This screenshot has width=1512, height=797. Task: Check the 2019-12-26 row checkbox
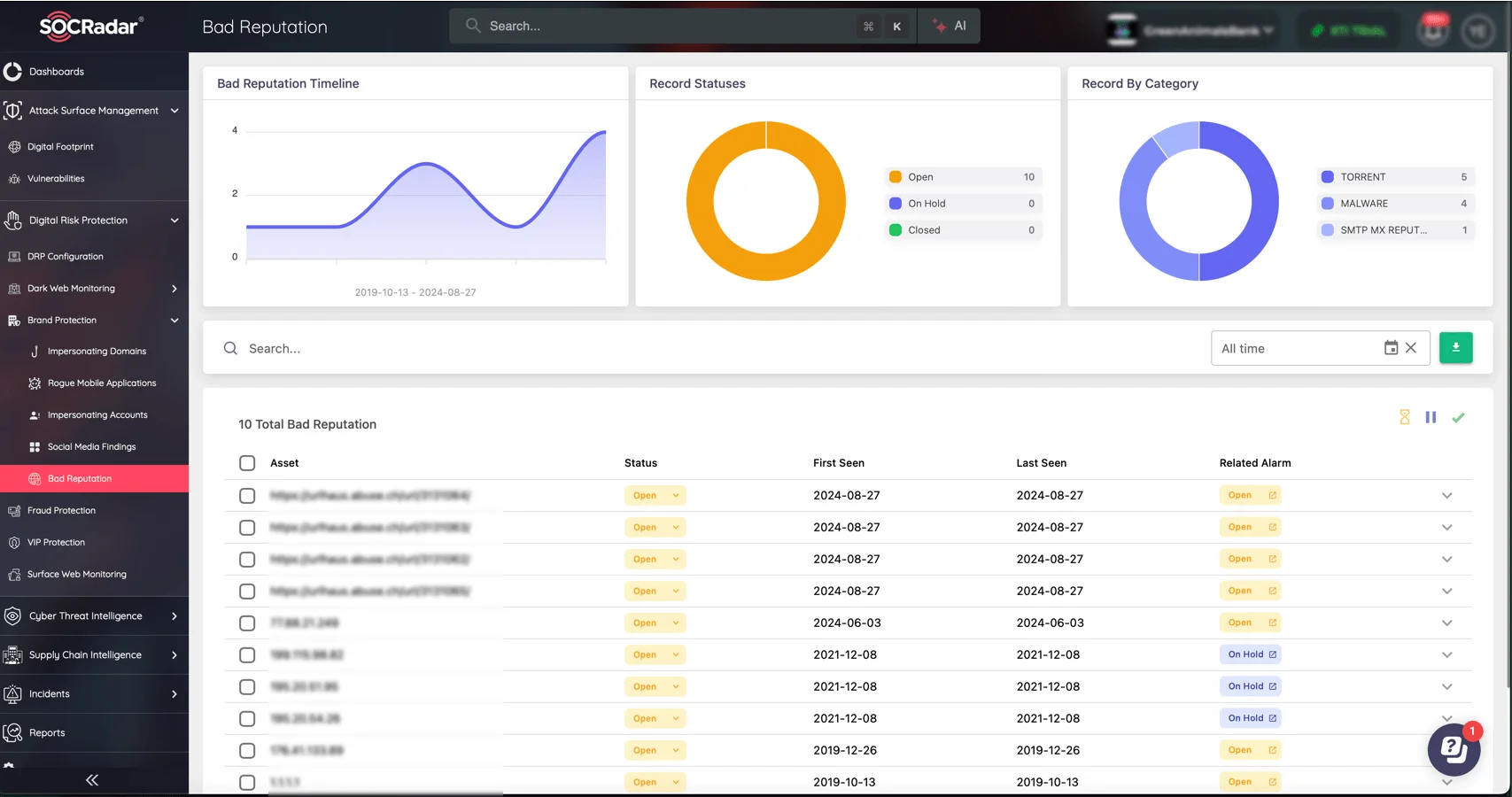(247, 751)
